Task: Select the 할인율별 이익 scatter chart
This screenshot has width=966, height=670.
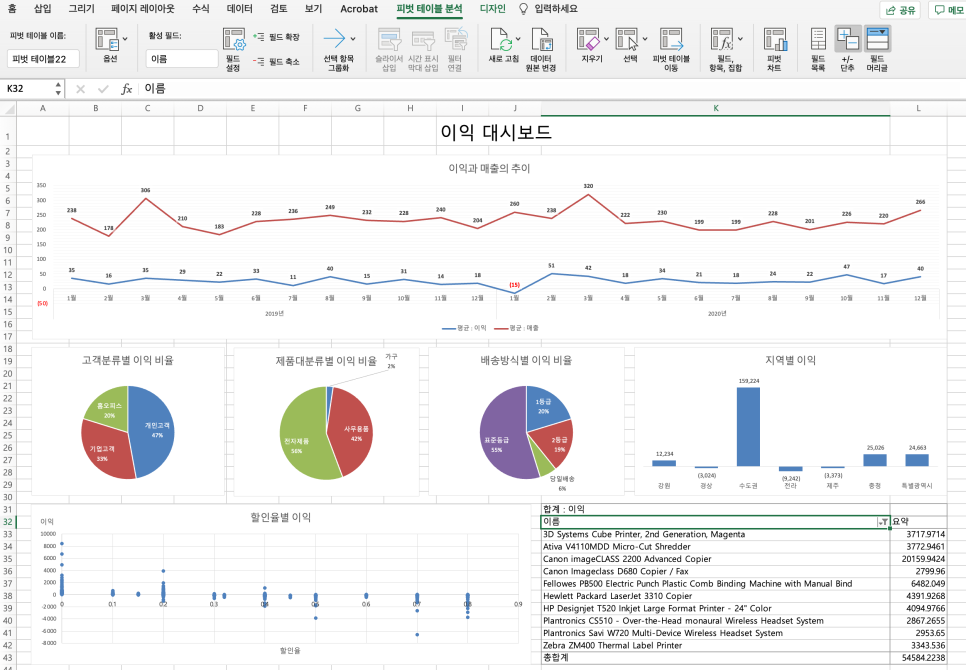Action: (x=280, y=584)
